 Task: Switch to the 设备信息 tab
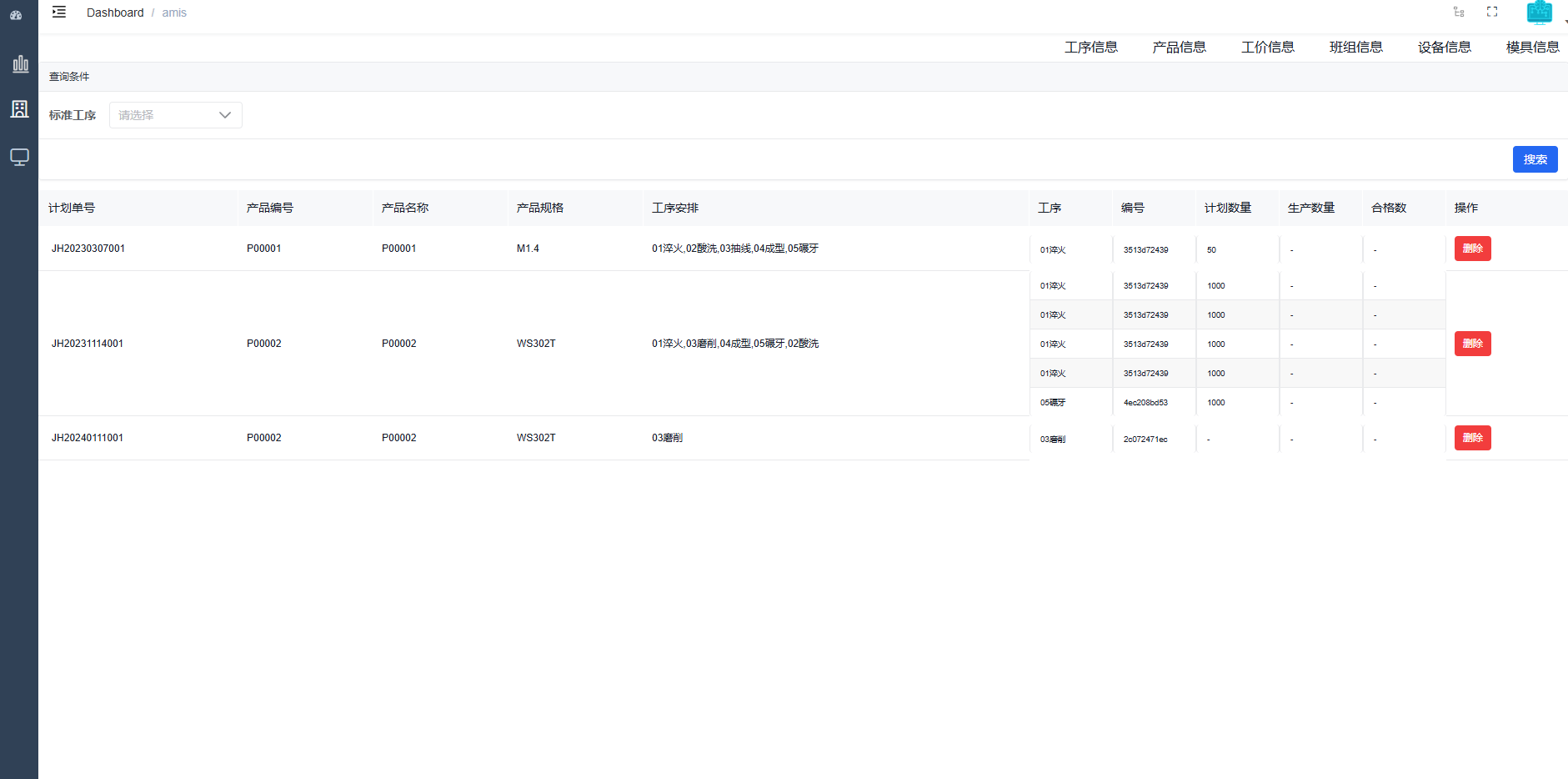tap(1445, 48)
